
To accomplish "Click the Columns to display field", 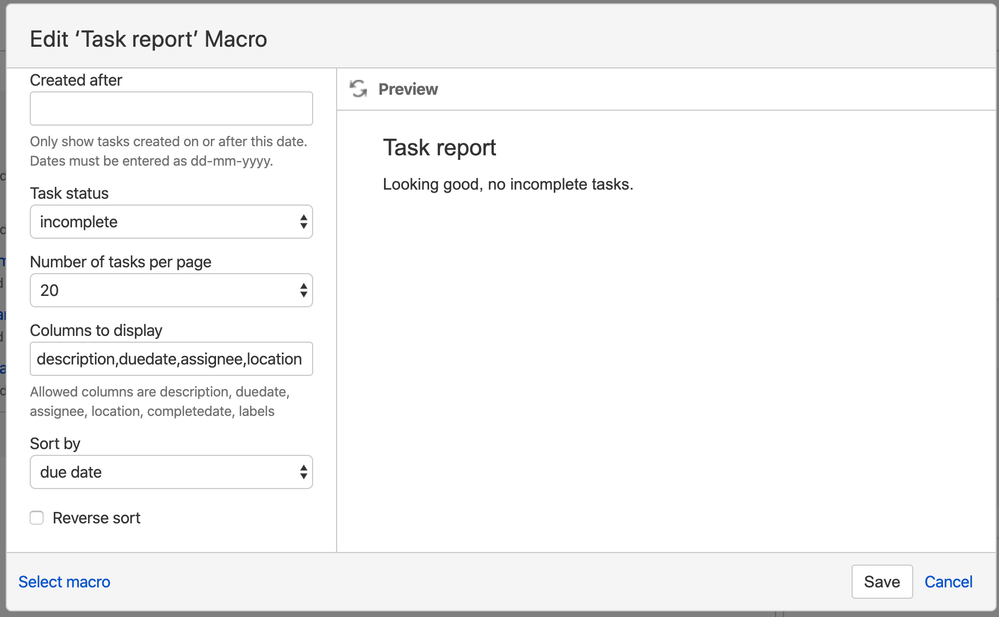I will coord(171,359).
